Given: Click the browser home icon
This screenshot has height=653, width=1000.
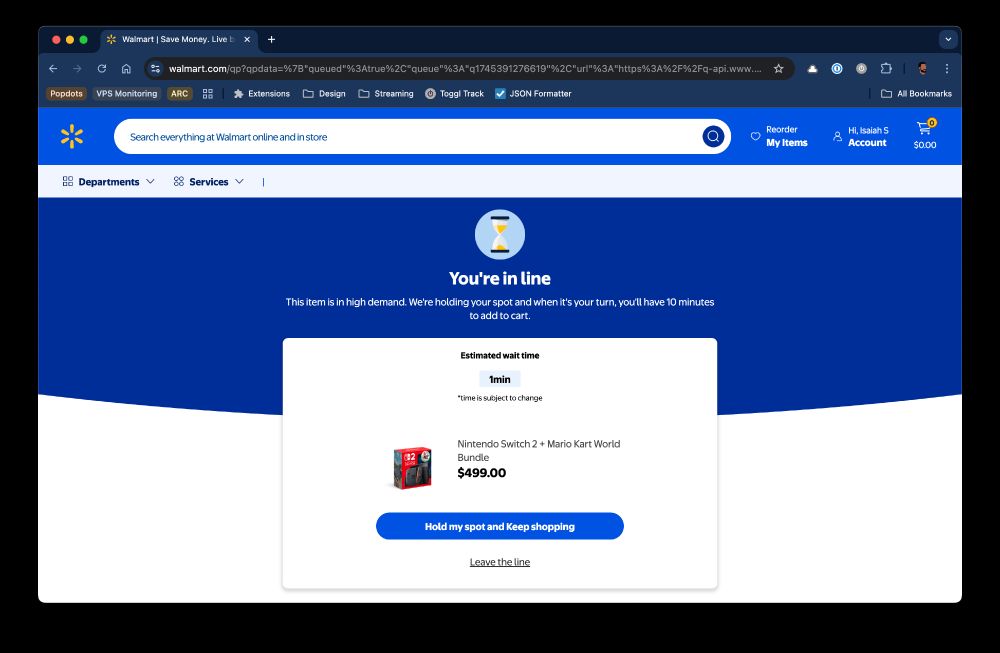Looking at the screenshot, I should coord(126,68).
